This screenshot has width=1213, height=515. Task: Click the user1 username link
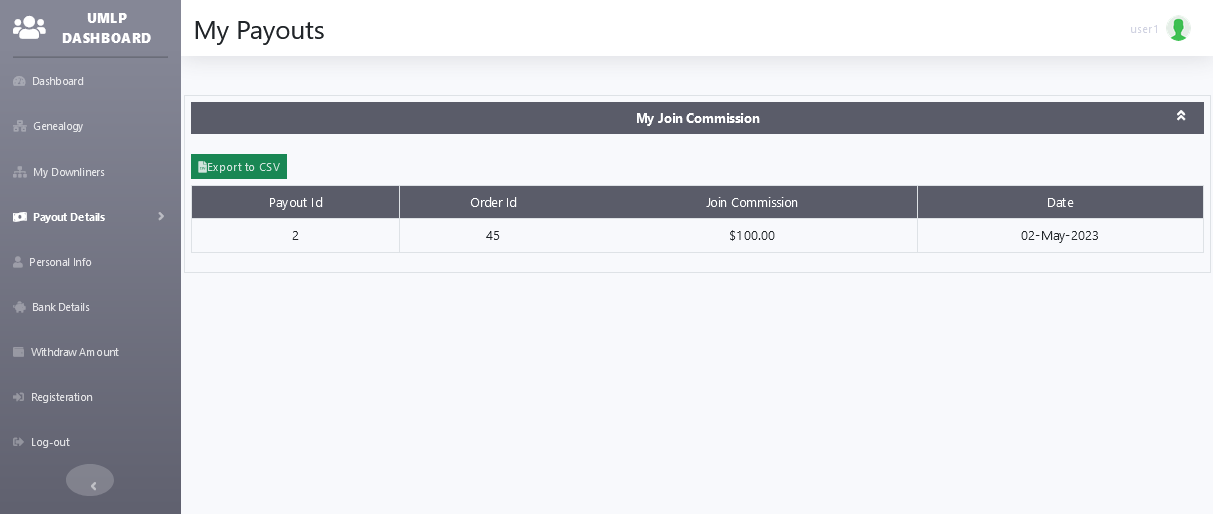point(1144,29)
